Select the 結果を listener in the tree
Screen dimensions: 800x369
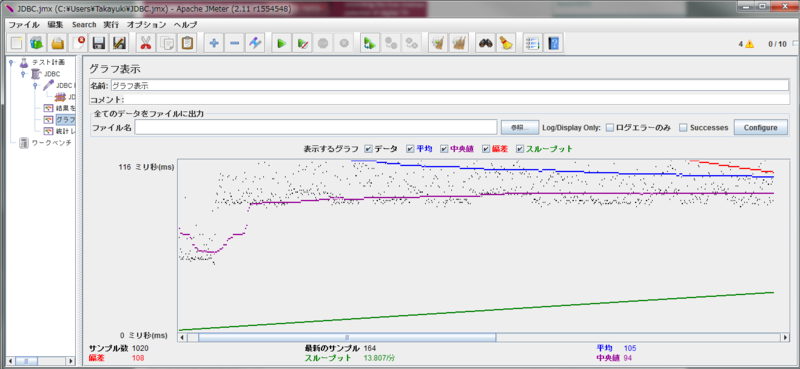click(65, 108)
